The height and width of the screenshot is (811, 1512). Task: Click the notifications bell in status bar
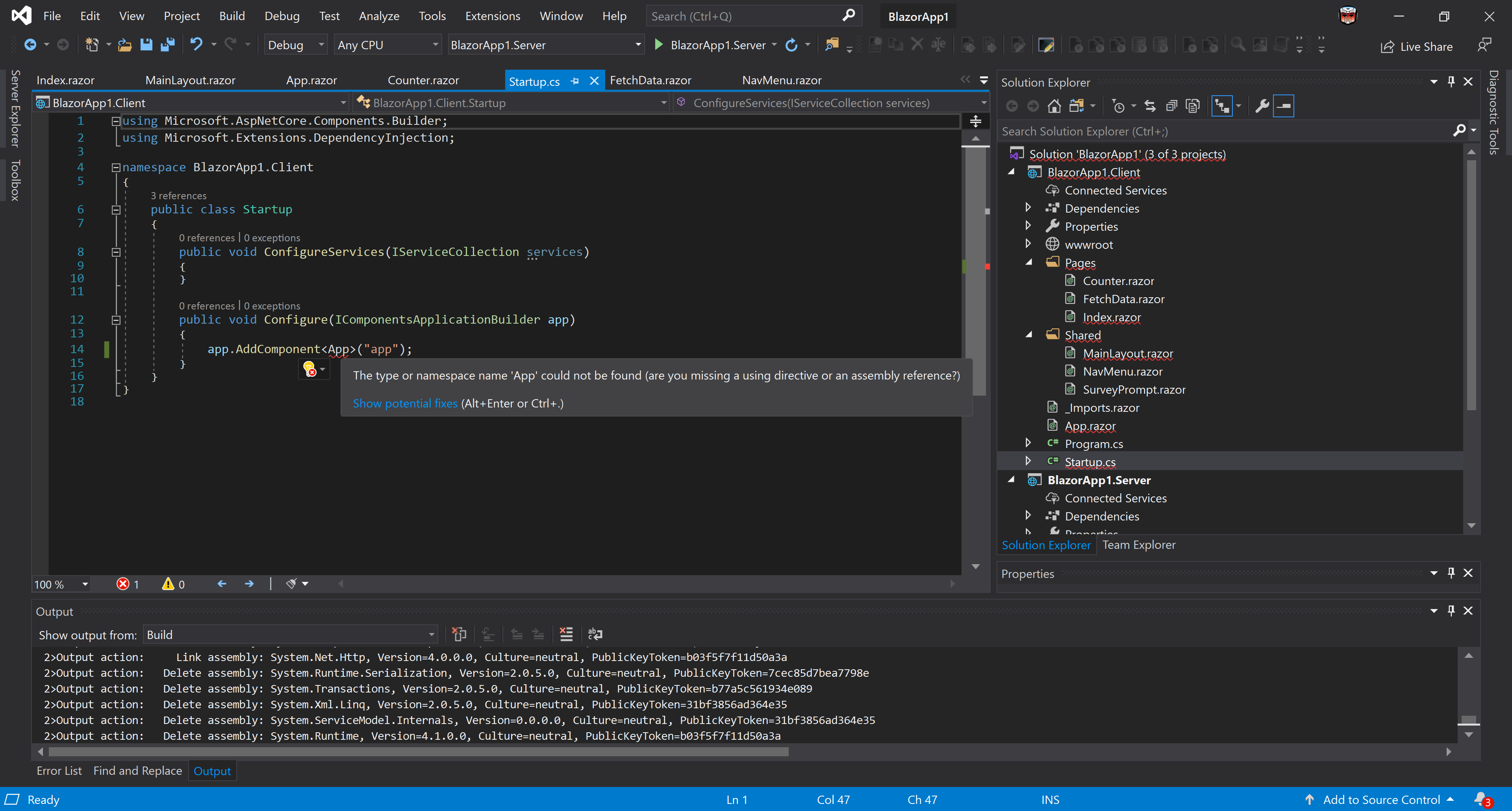pos(1481,799)
